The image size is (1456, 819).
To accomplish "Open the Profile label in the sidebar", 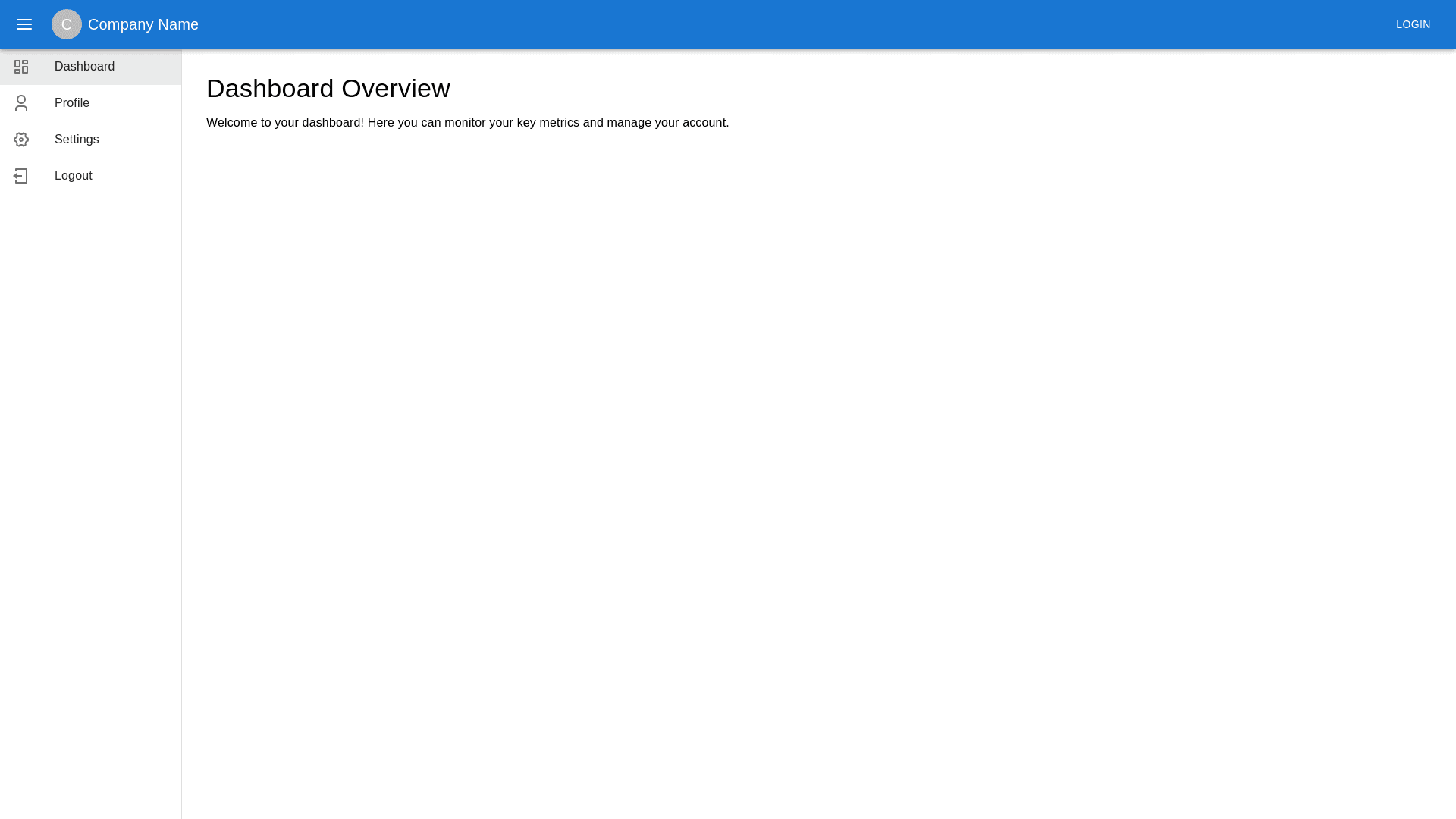I will coord(72,103).
